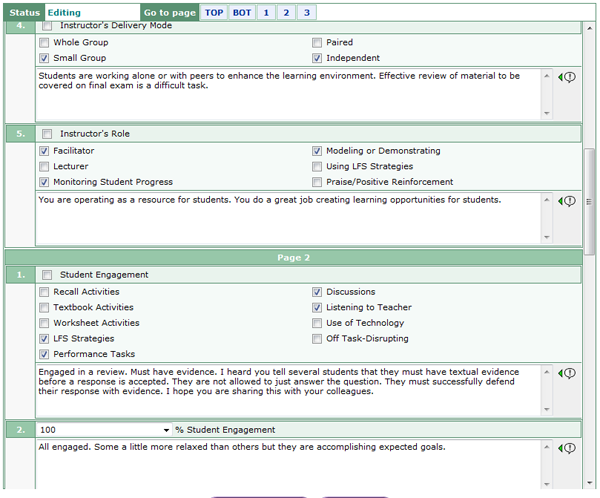Click into Instructor's Role comments text area

[x=289, y=218]
